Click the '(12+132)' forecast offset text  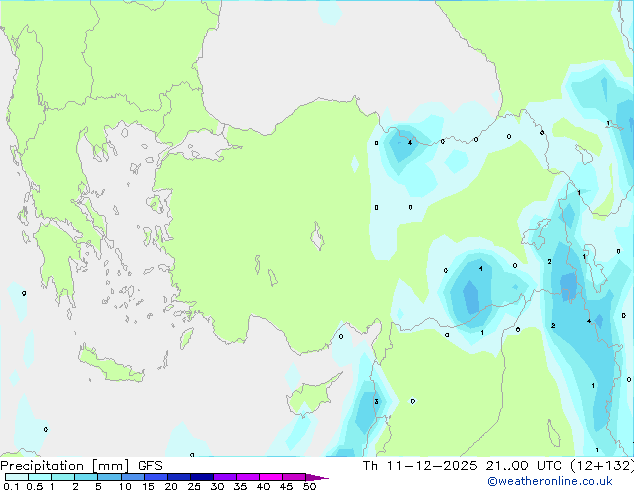pos(602,466)
